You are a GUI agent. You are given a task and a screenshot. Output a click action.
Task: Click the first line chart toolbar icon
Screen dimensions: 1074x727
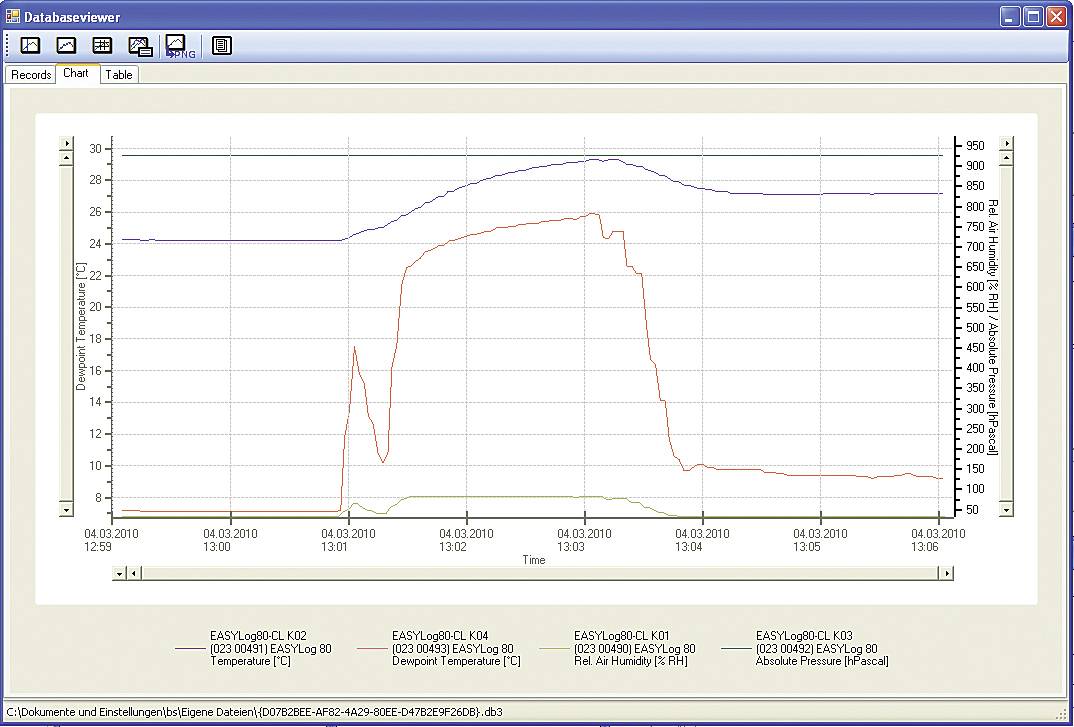click(31, 45)
